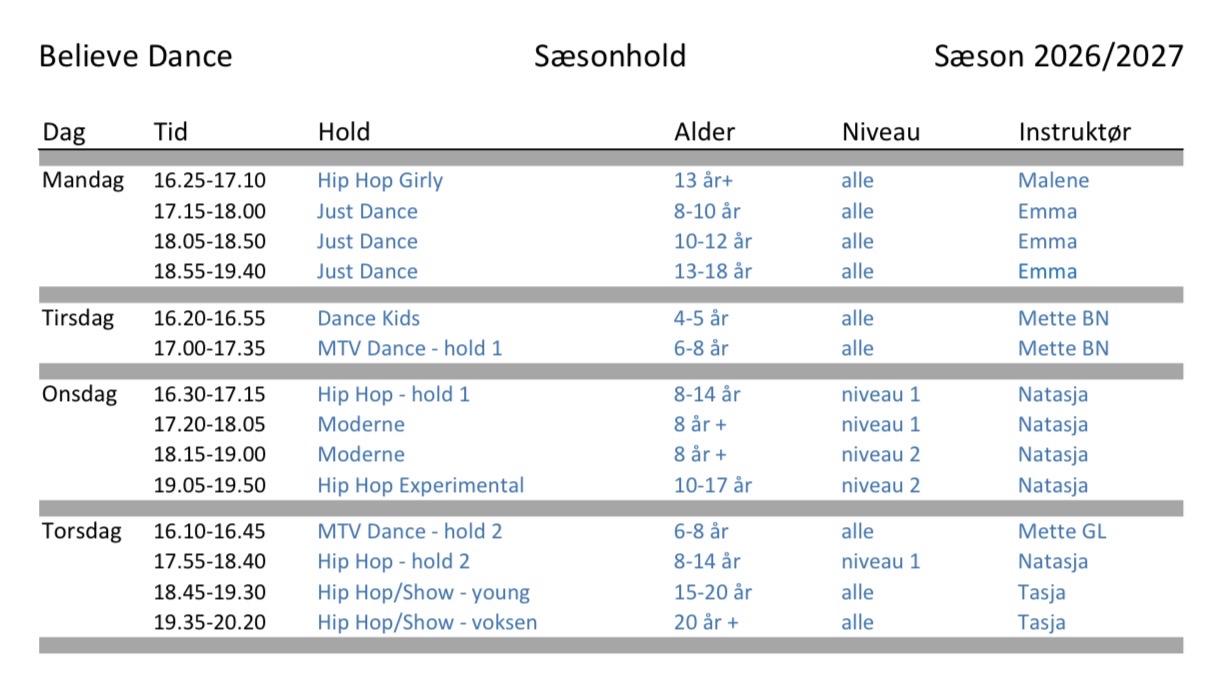Select the Believe Dance title
The image size is (1223, 696).
point(135,56)
